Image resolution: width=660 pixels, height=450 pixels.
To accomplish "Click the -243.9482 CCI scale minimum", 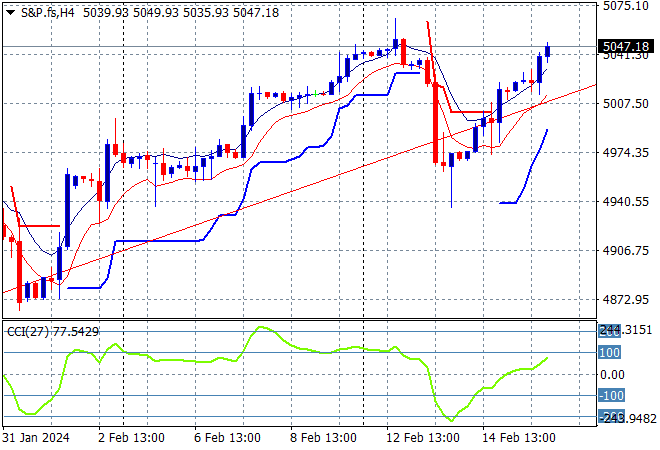I will pyautogui.click(x=627, y=418).
